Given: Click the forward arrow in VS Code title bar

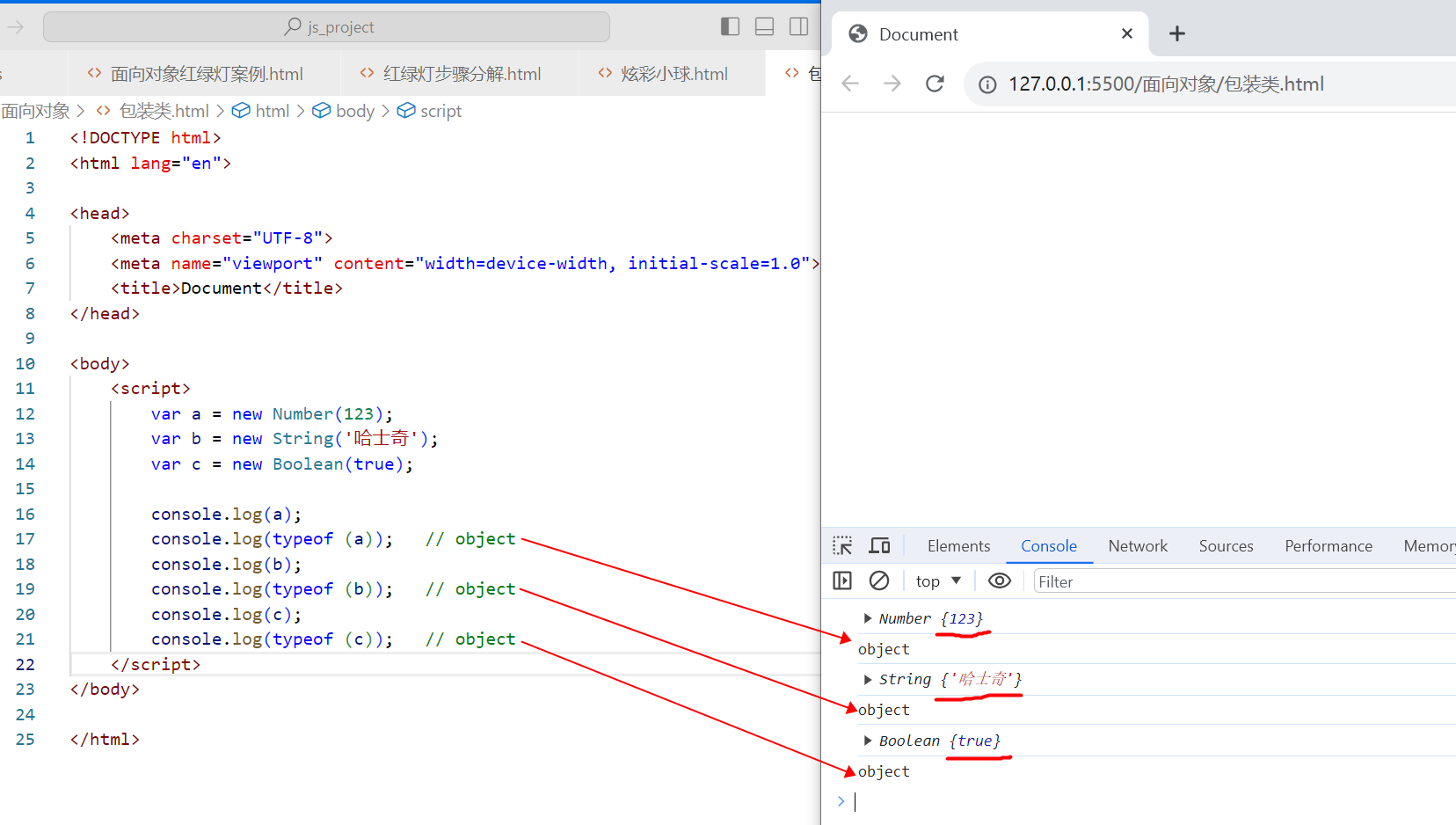Looking at the screenshot, I should tap(16, 27).
